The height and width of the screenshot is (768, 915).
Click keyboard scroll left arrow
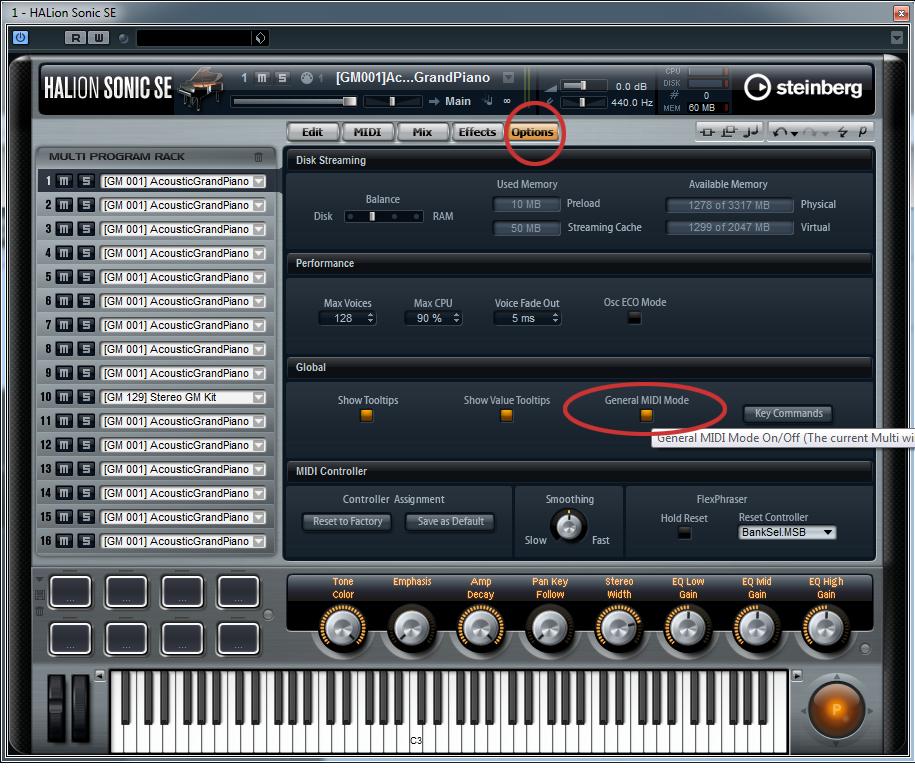click(x=100, y=676)
